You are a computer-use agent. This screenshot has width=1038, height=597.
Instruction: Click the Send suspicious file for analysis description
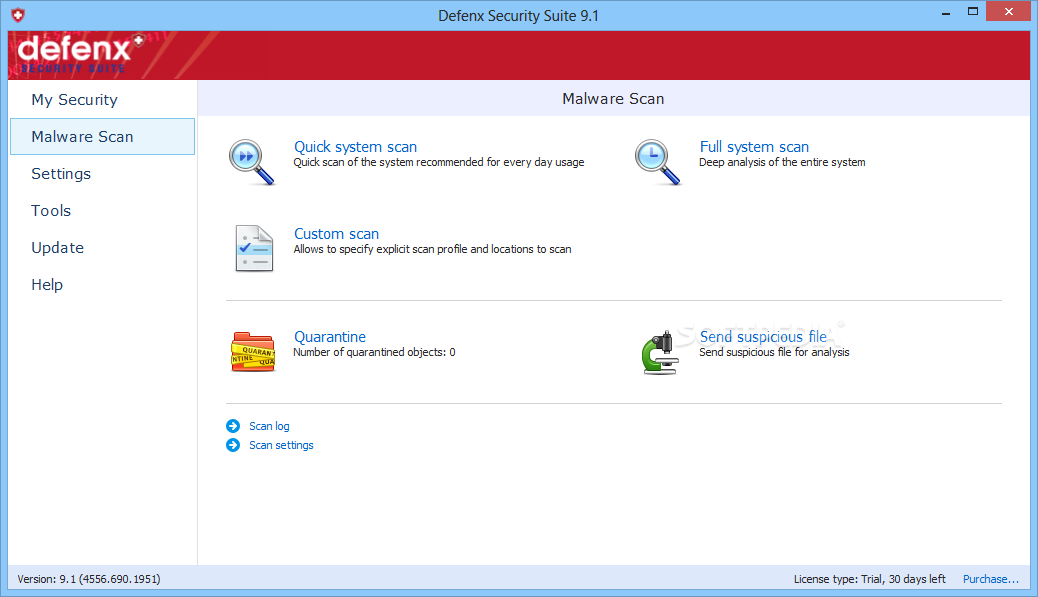click(x=774, y=351)
